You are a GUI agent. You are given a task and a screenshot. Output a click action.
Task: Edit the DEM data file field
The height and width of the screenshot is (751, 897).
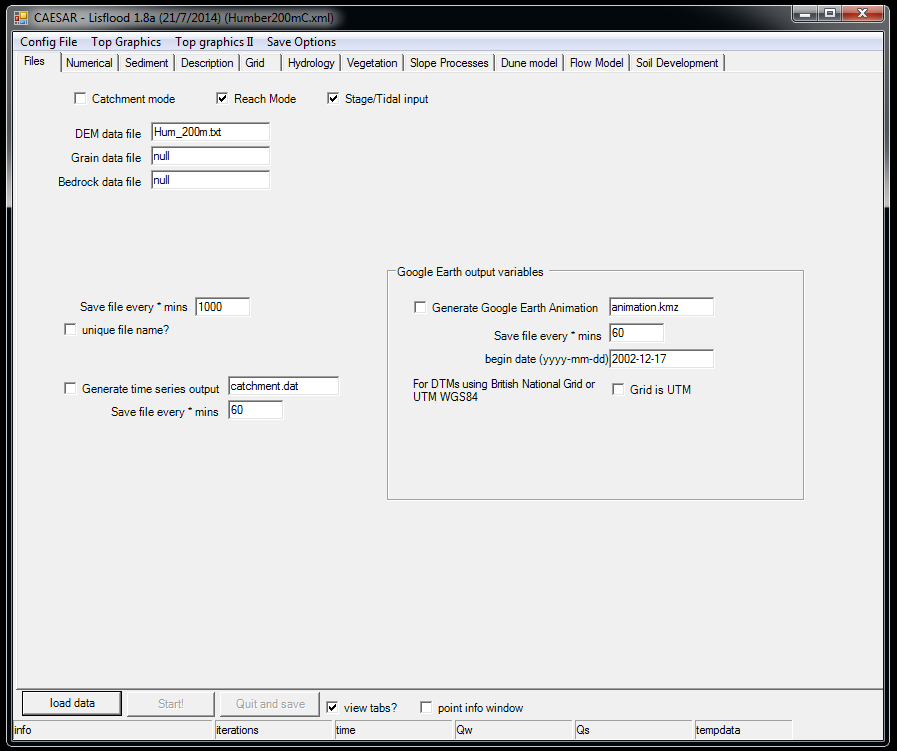(210, 131)
